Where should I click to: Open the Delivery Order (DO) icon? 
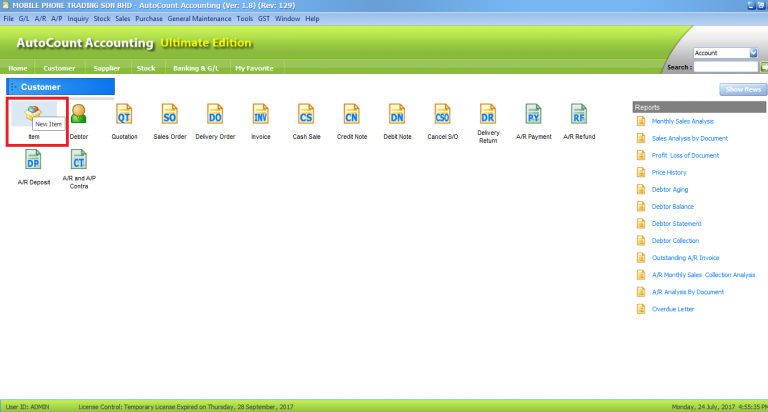pos(215,114)
